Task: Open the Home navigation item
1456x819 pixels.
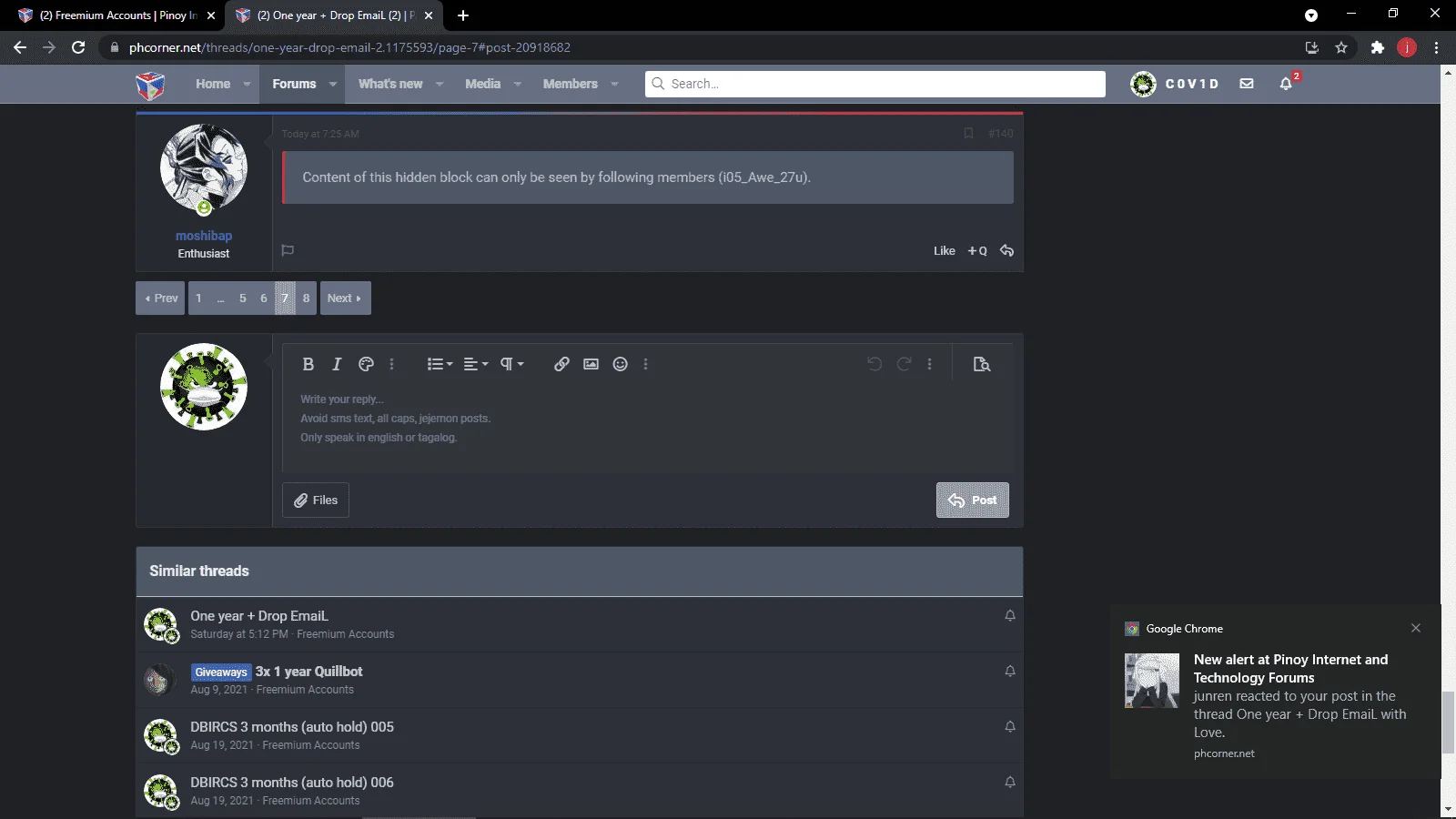Action: (213, 84)
